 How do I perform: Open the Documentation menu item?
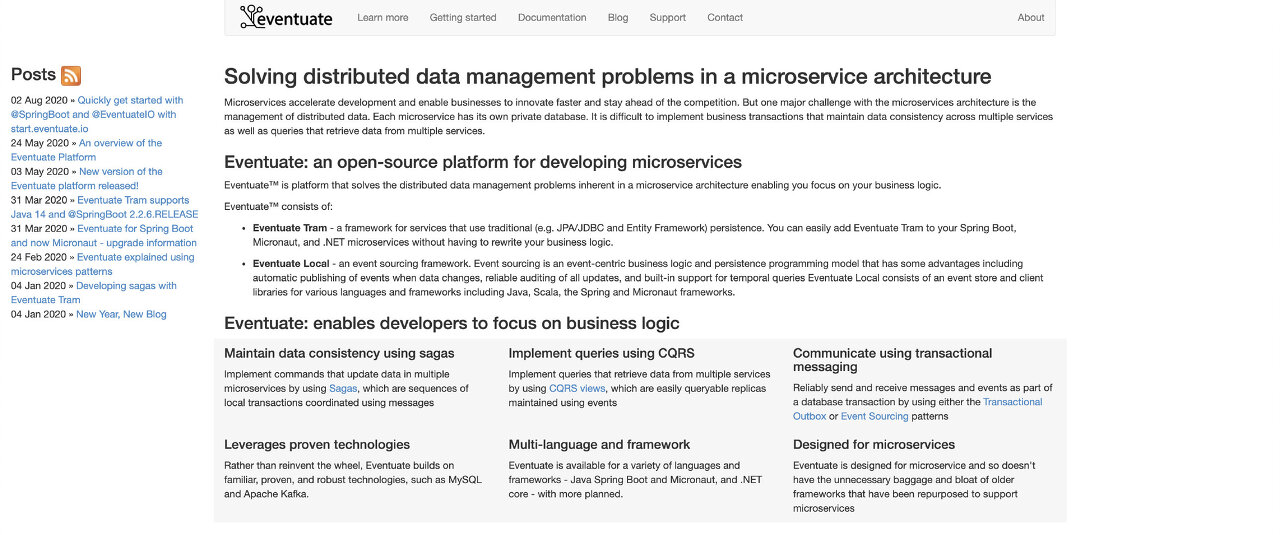point(552,17)
